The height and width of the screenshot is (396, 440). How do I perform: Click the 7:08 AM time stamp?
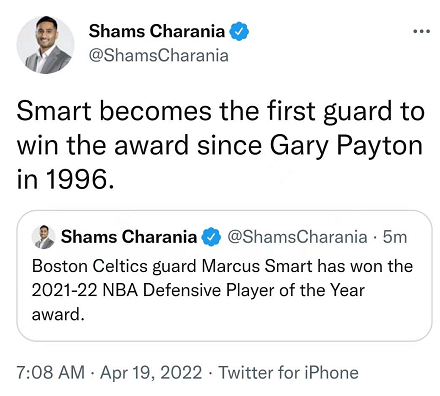pyautogui.click(x=51, y=372)
